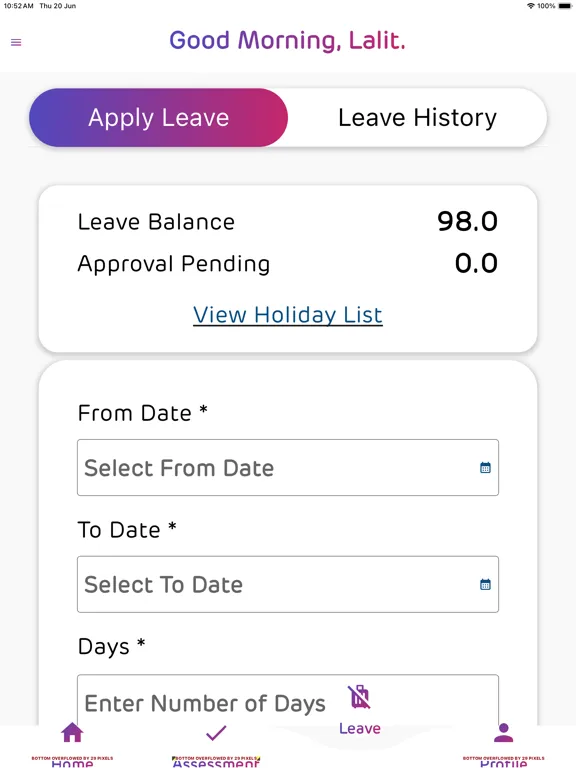Image resolution: width=576 pixels, height=768 pixels.
Task: Focus the Enter Number of Days field
Action: [288, 700]
